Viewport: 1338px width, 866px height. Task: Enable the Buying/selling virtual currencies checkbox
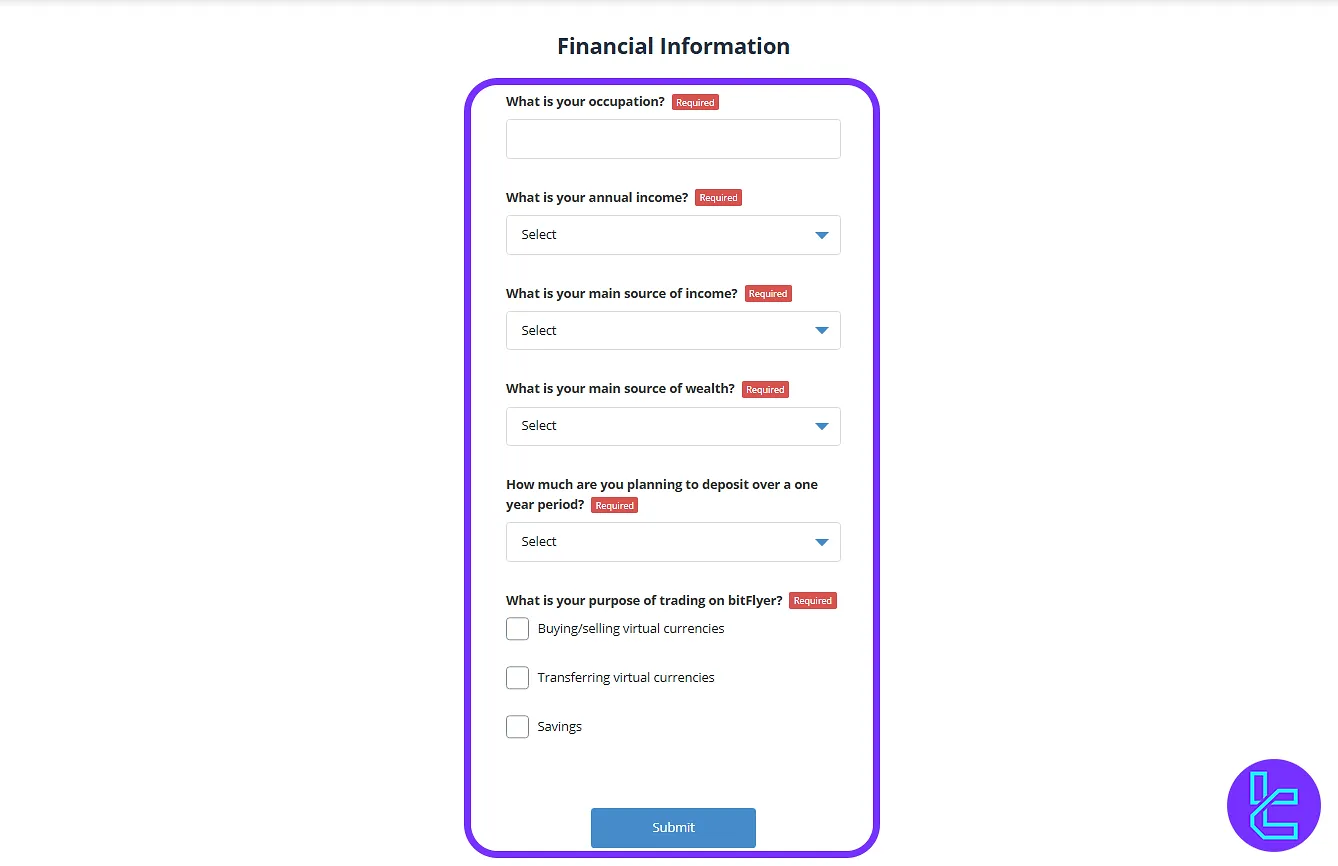tap(517, 628)
